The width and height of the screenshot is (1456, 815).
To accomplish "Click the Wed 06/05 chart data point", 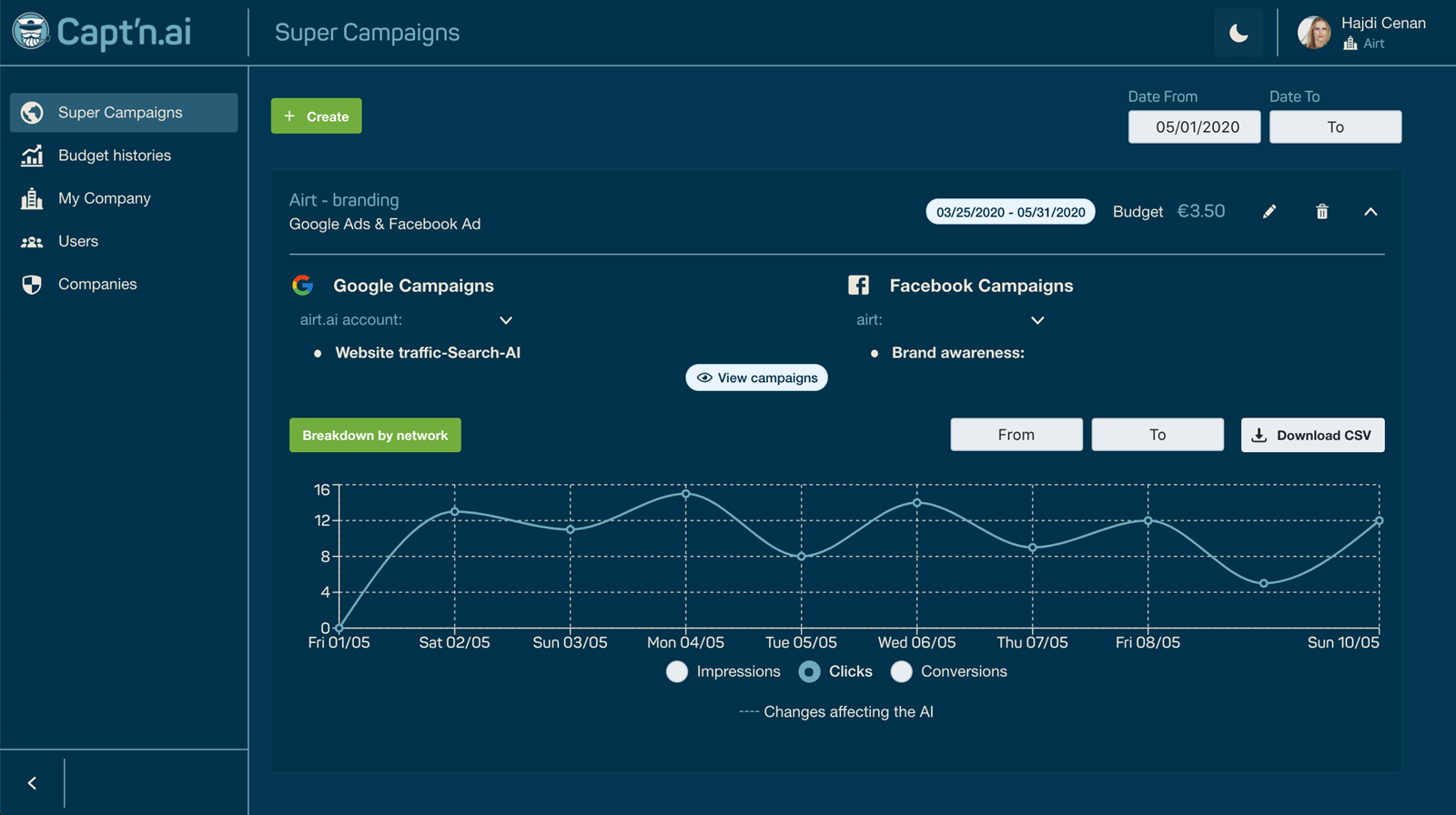I will [x=917, y=503].
